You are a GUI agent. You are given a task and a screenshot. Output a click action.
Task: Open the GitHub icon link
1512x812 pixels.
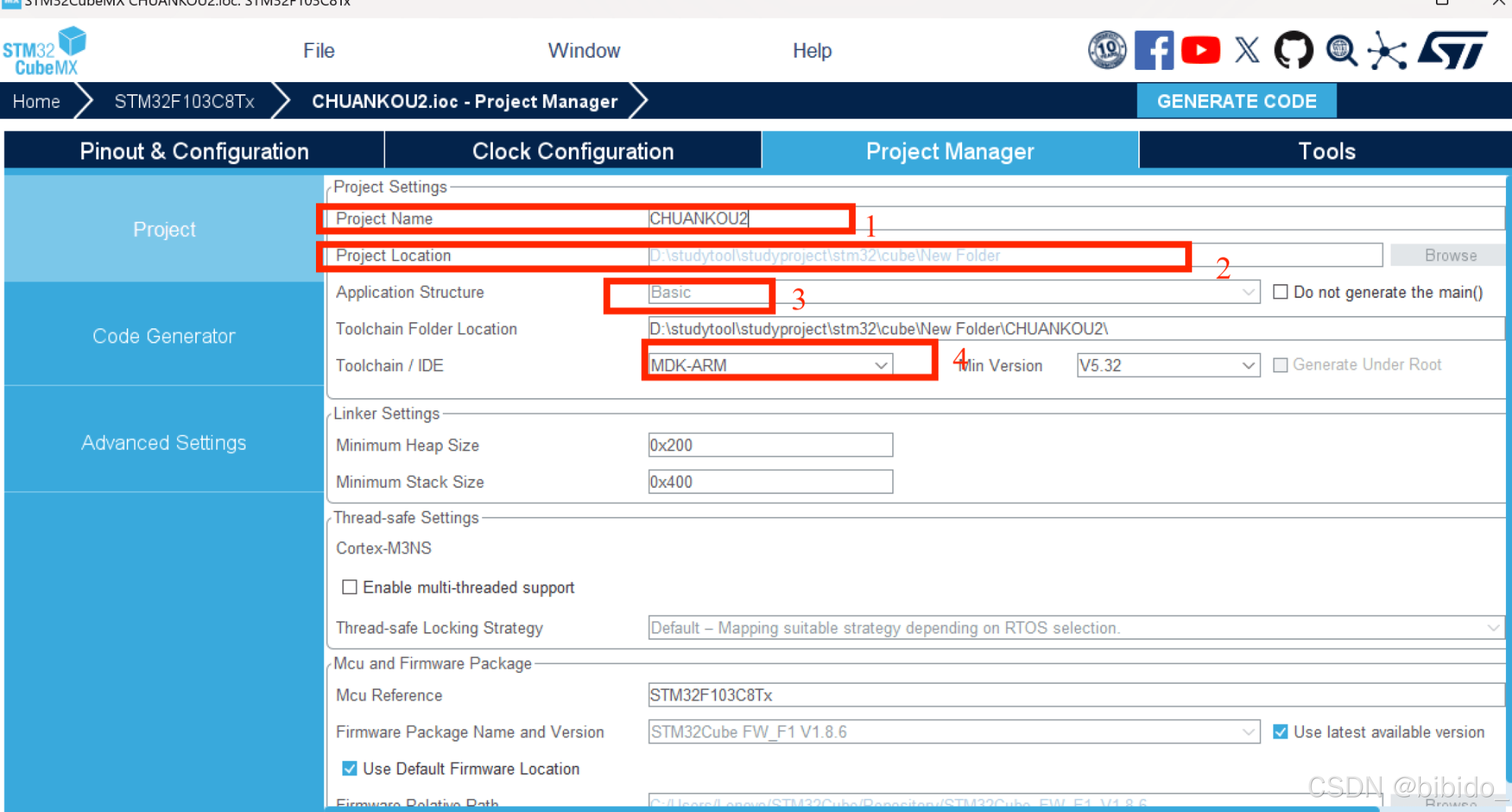click(1293, 50)
